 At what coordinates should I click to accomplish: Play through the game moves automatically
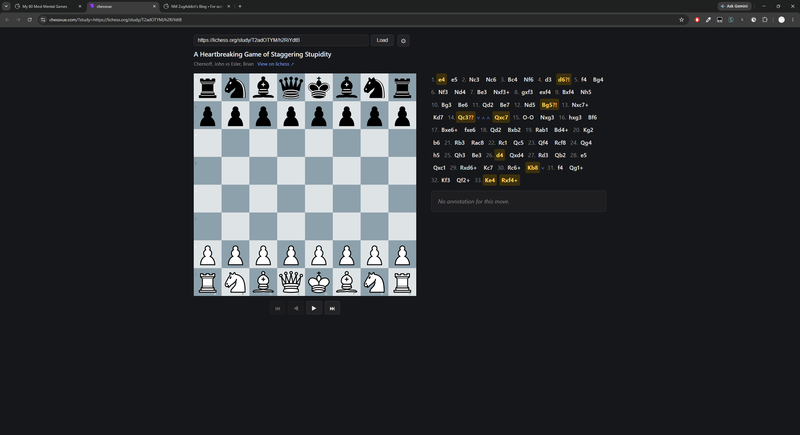tap(314, 308)
